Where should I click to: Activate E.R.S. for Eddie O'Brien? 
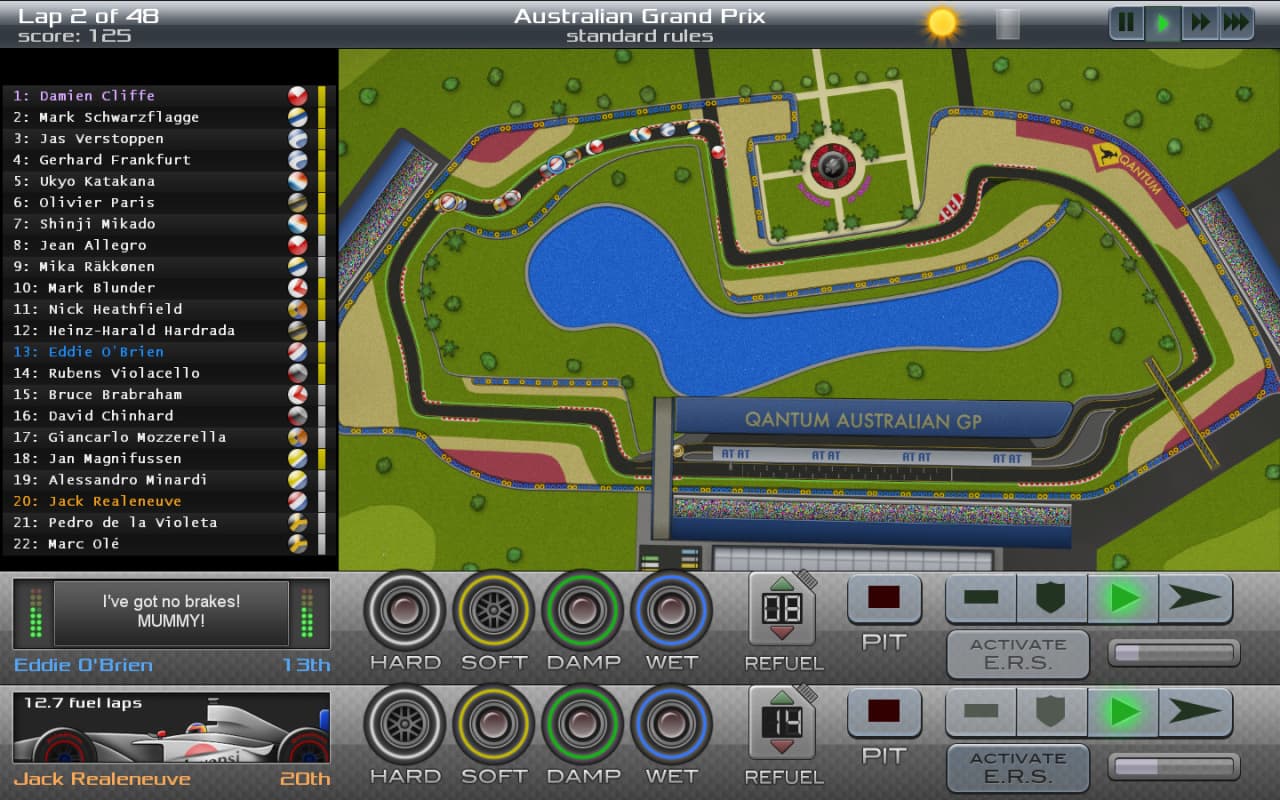[x=1018, y=654]
